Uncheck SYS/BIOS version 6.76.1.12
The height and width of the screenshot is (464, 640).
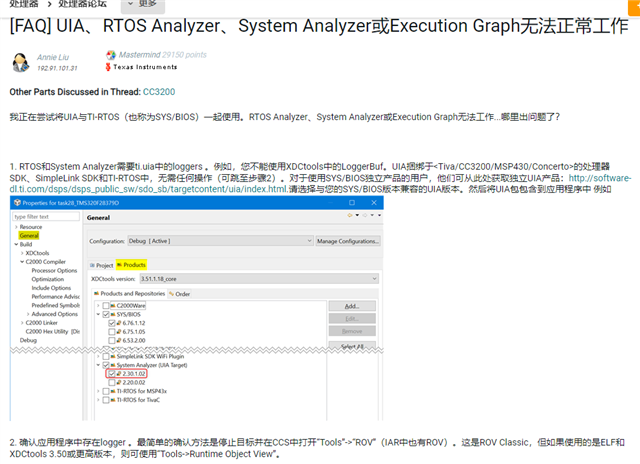pyautogui.click(x=112, y=323)
